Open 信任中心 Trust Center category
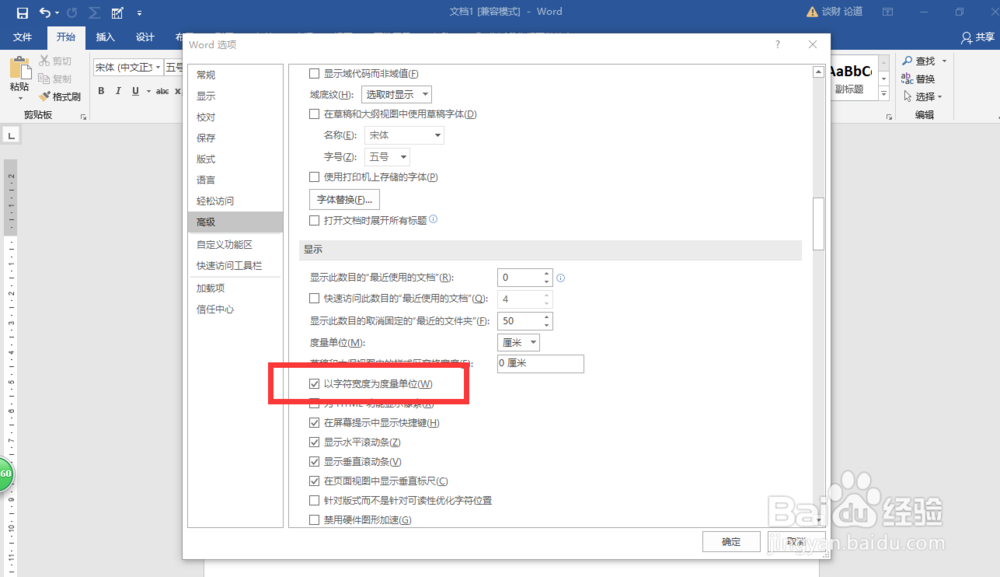Screen dimensions: 1000x577 (235, 309)
